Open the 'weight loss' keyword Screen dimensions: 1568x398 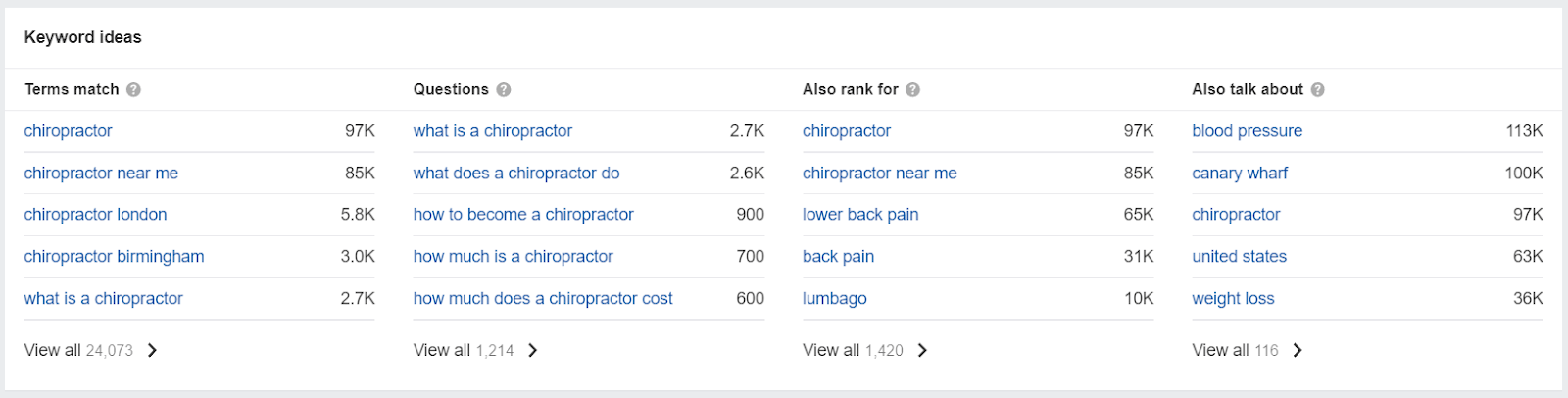pyautogui.click(x=1233, y=298)
